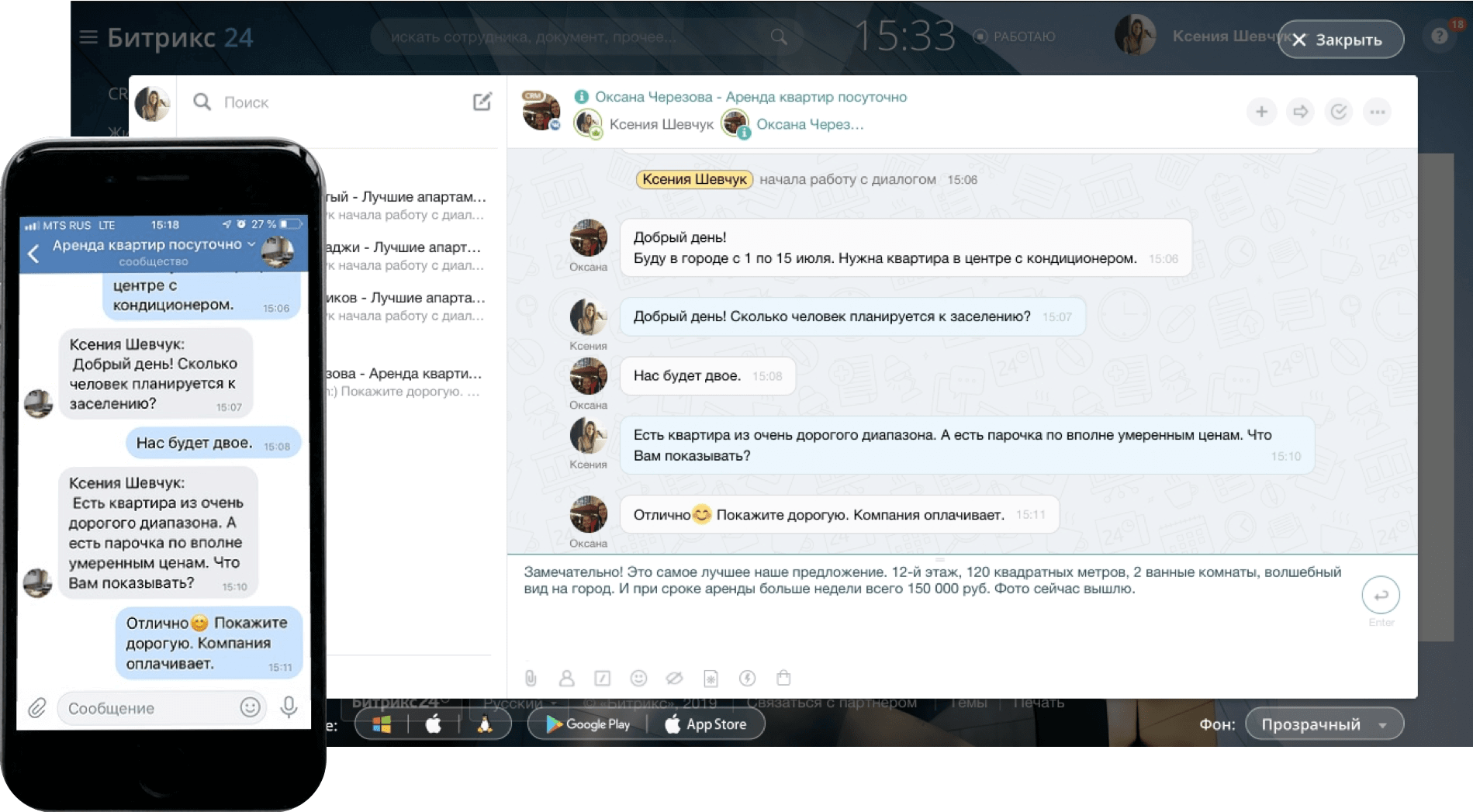Click the CRM dialog avatar in header
This screenshot has width=1473, height=812.
pos(541,111)
